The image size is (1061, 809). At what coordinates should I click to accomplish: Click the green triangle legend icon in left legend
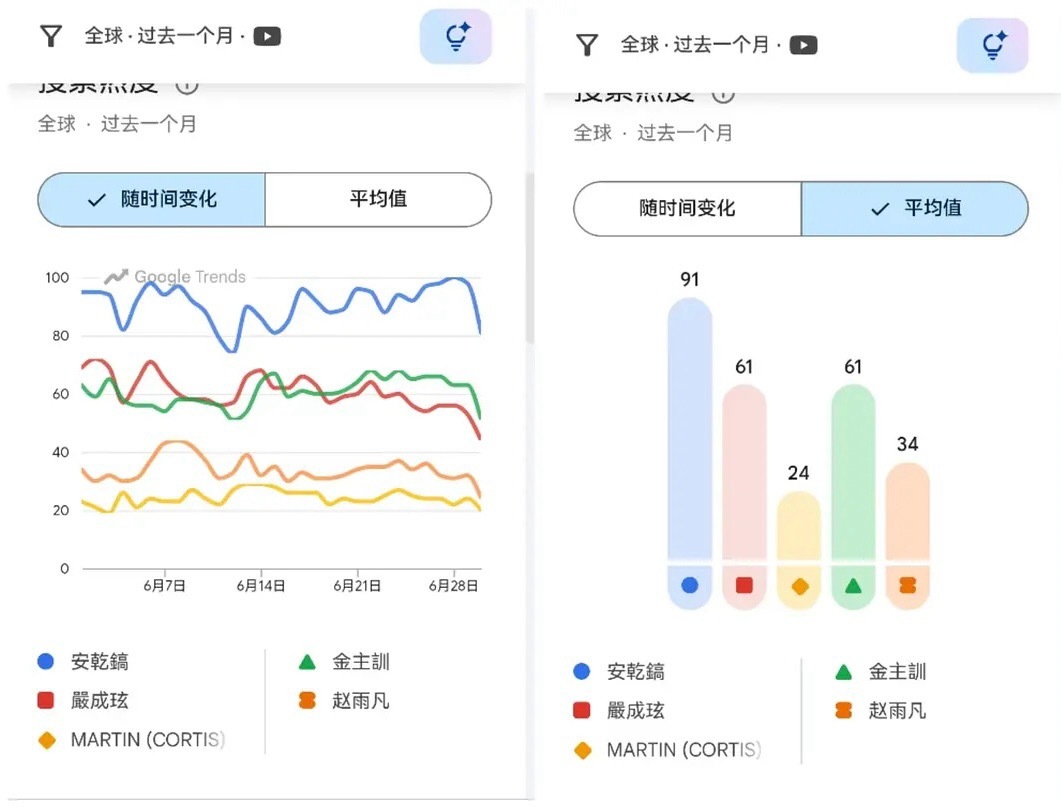(x=307, y=662)
